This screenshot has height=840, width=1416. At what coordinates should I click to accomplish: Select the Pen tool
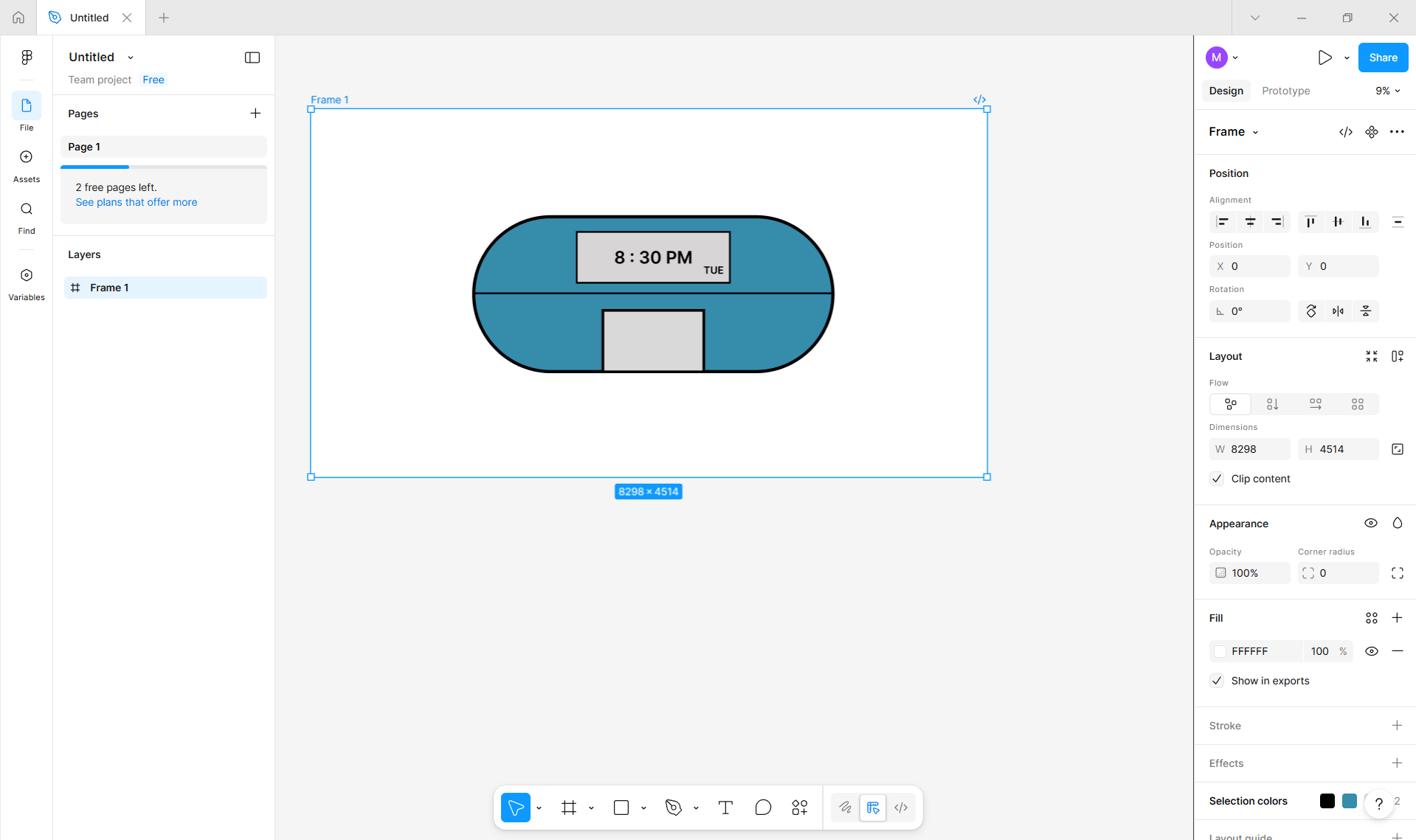coord(672,808)
